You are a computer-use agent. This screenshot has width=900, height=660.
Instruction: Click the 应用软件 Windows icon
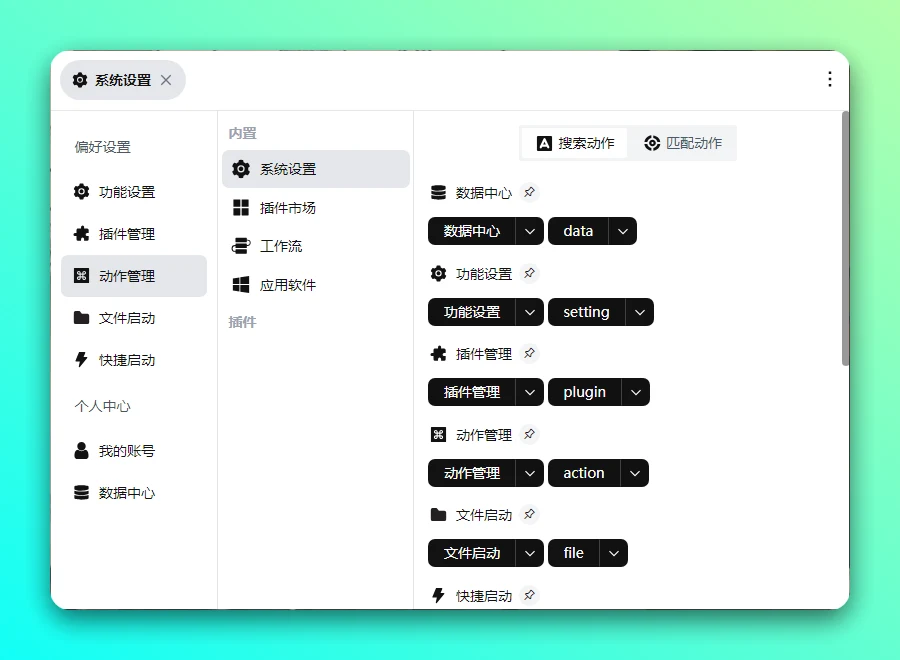[x=241, y=283]
